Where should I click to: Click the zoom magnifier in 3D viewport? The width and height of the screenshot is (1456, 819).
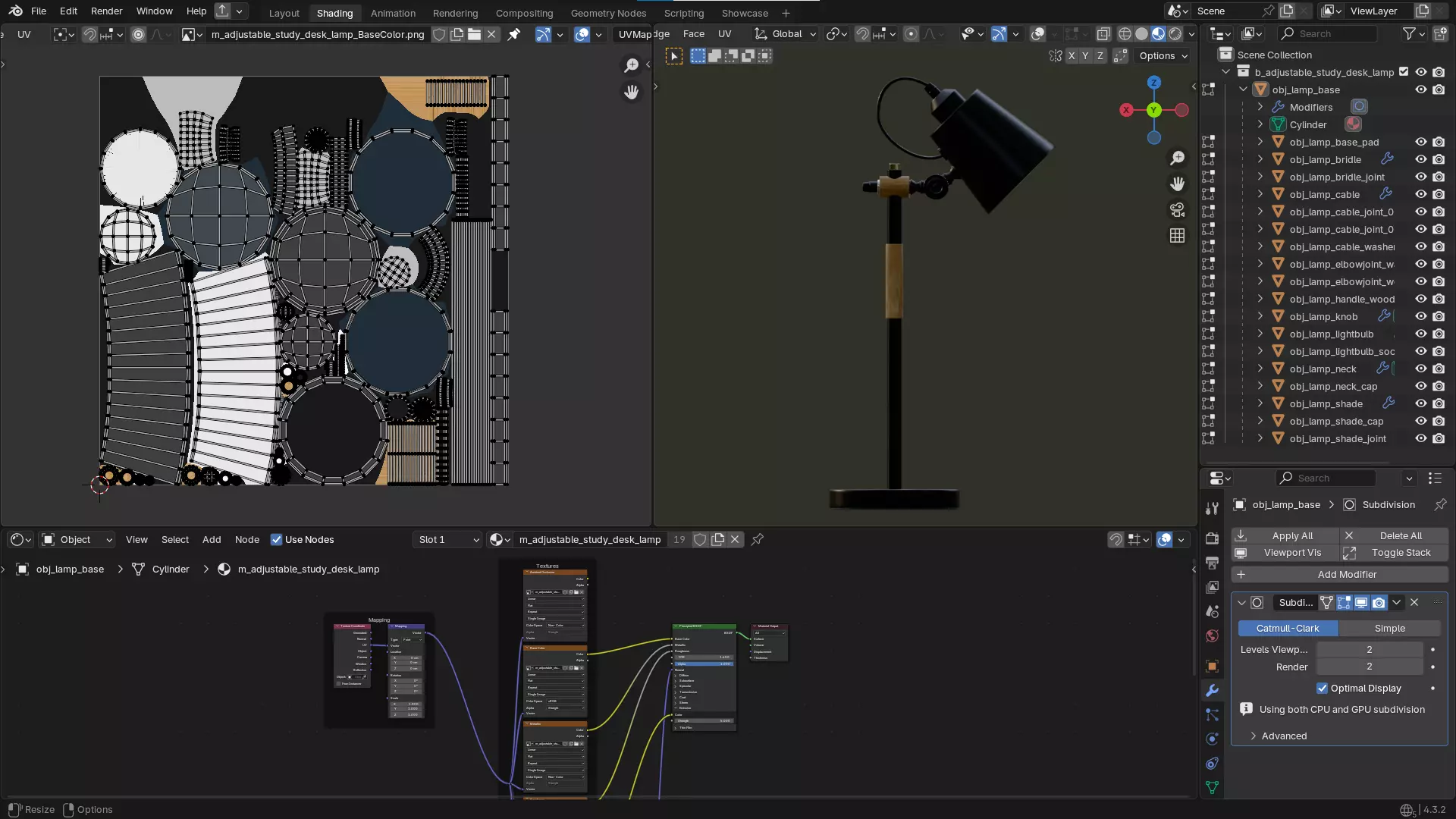coord(1177,158)
